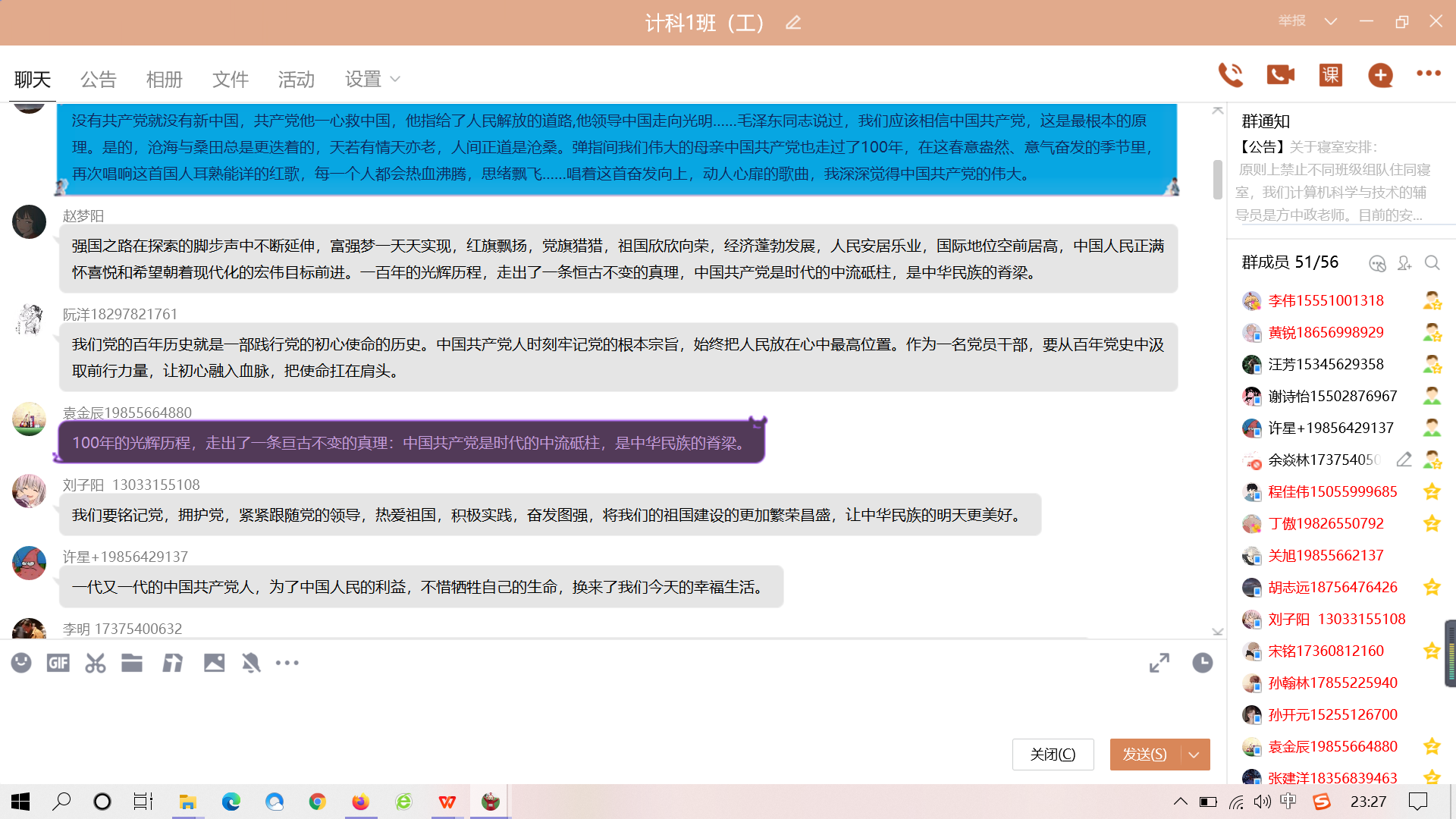Start a group voice call
The image size is (1456, 819).
tap(1230, 74)
